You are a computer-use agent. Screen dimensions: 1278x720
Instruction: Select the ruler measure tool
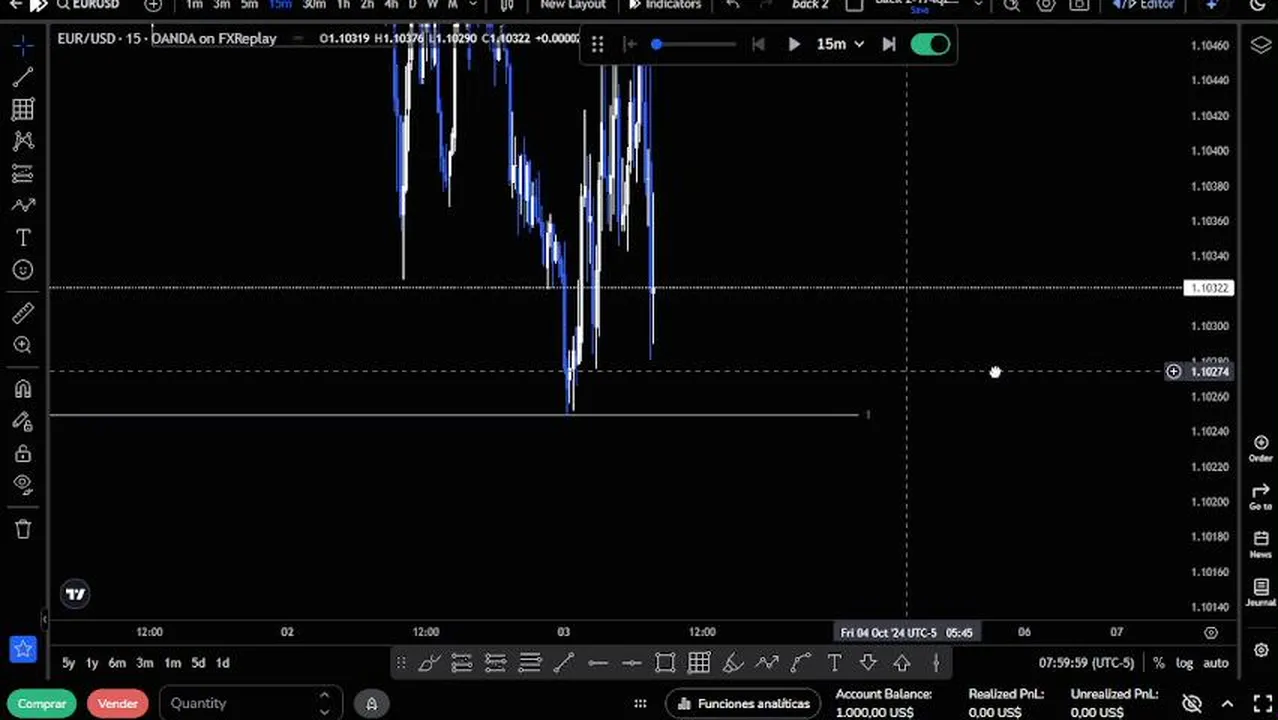coord(23,313)
